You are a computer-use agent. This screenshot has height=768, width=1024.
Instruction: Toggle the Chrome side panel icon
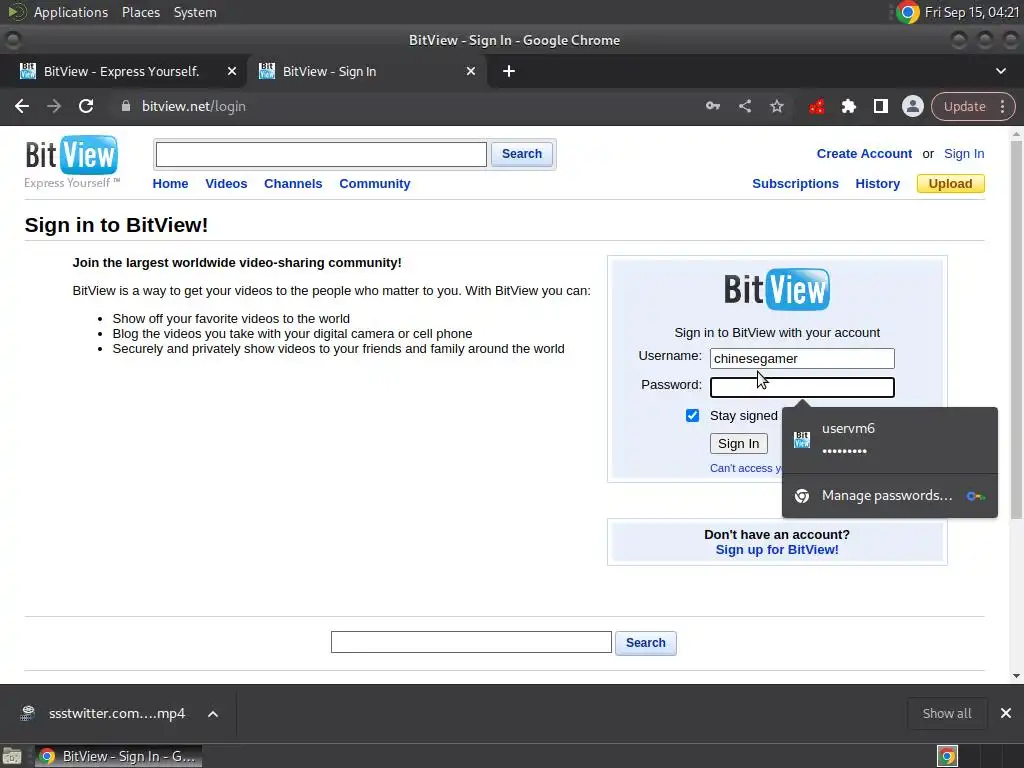pos(880,106)
